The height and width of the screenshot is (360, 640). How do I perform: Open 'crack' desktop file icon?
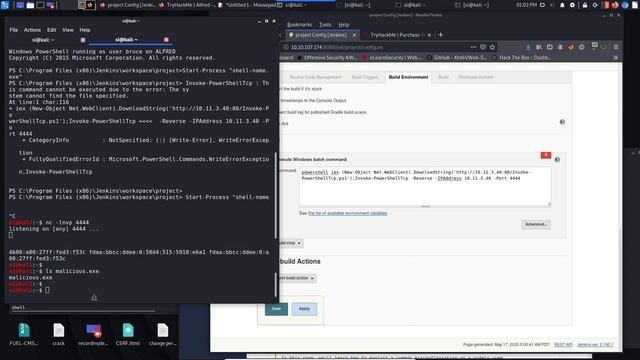pos(58,334)
